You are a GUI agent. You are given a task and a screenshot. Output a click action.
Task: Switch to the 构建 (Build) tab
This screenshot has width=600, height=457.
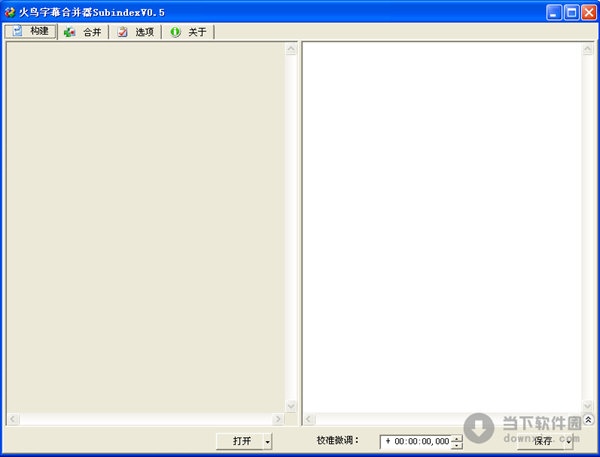[31, 32]
